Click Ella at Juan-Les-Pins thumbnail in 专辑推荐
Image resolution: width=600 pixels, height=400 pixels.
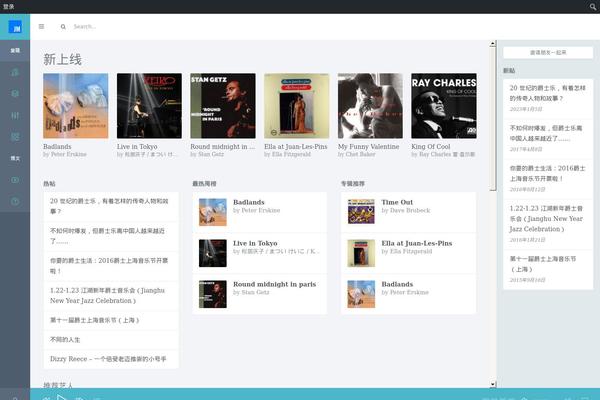[x=361, y=253]
